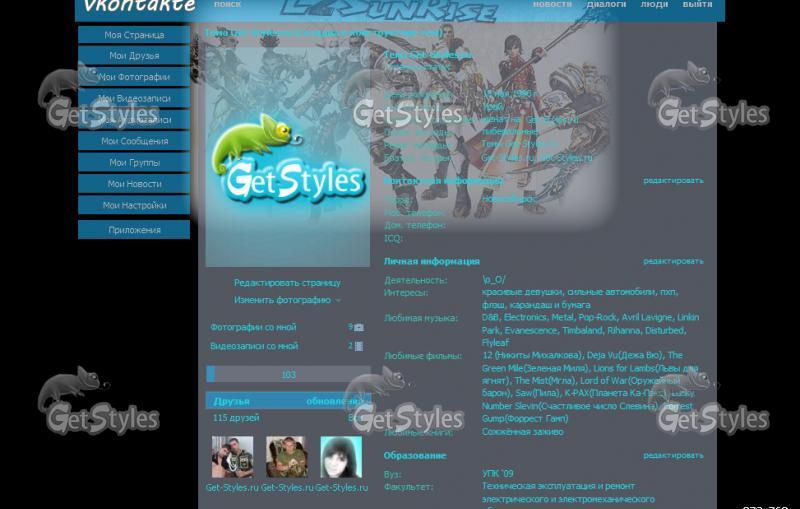Open the Фотографии со мной link
Screen dimensions: 800x509
click(253, 327)
